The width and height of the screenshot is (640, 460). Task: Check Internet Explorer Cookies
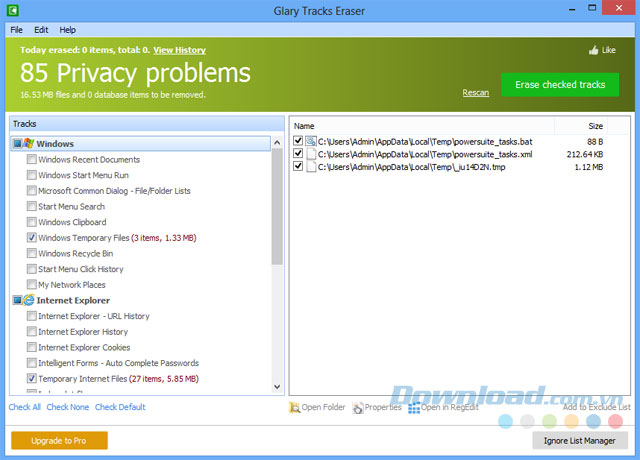point(31,347)
